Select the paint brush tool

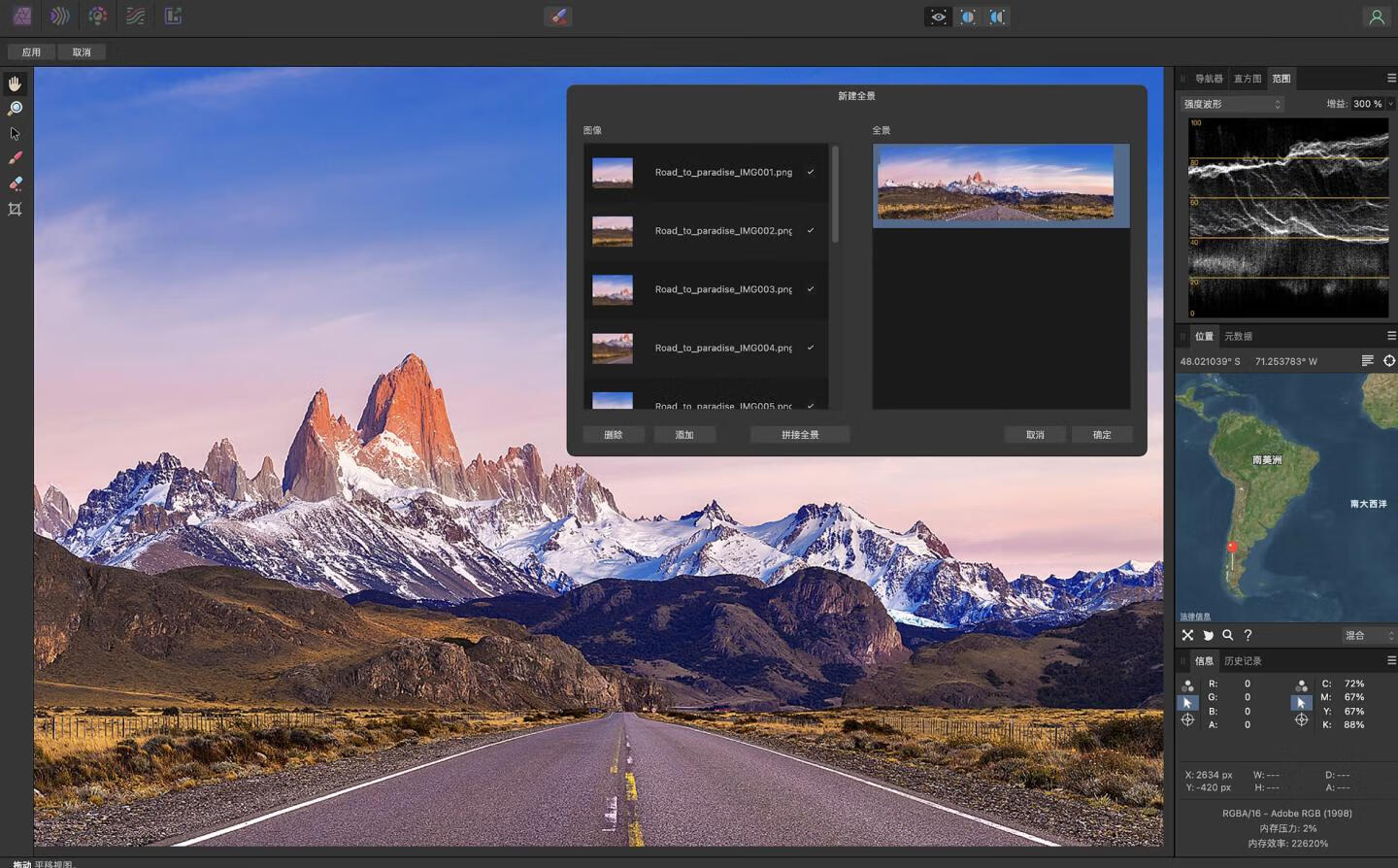click(x=15, y=158)
